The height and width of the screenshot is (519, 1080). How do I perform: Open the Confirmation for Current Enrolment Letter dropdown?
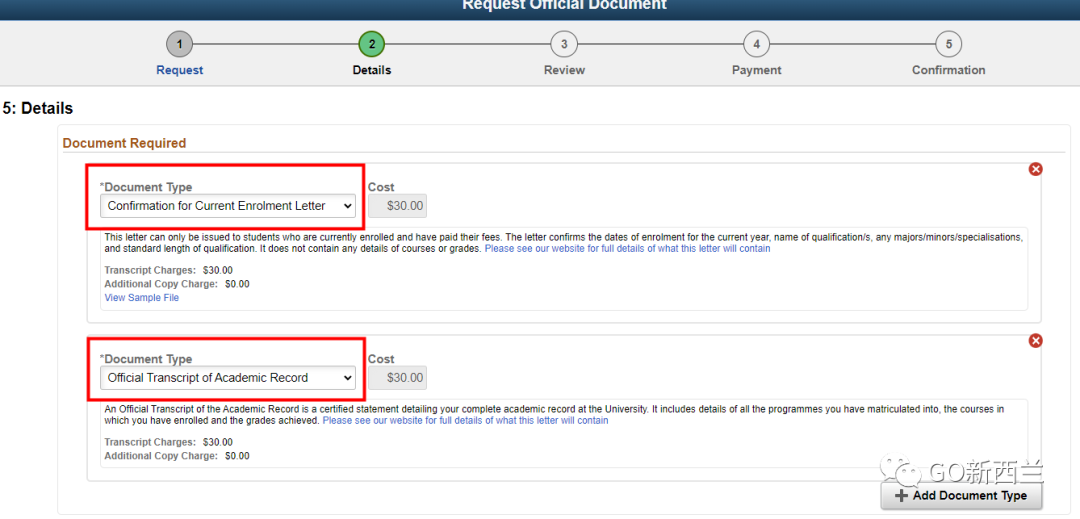point(228,206)
